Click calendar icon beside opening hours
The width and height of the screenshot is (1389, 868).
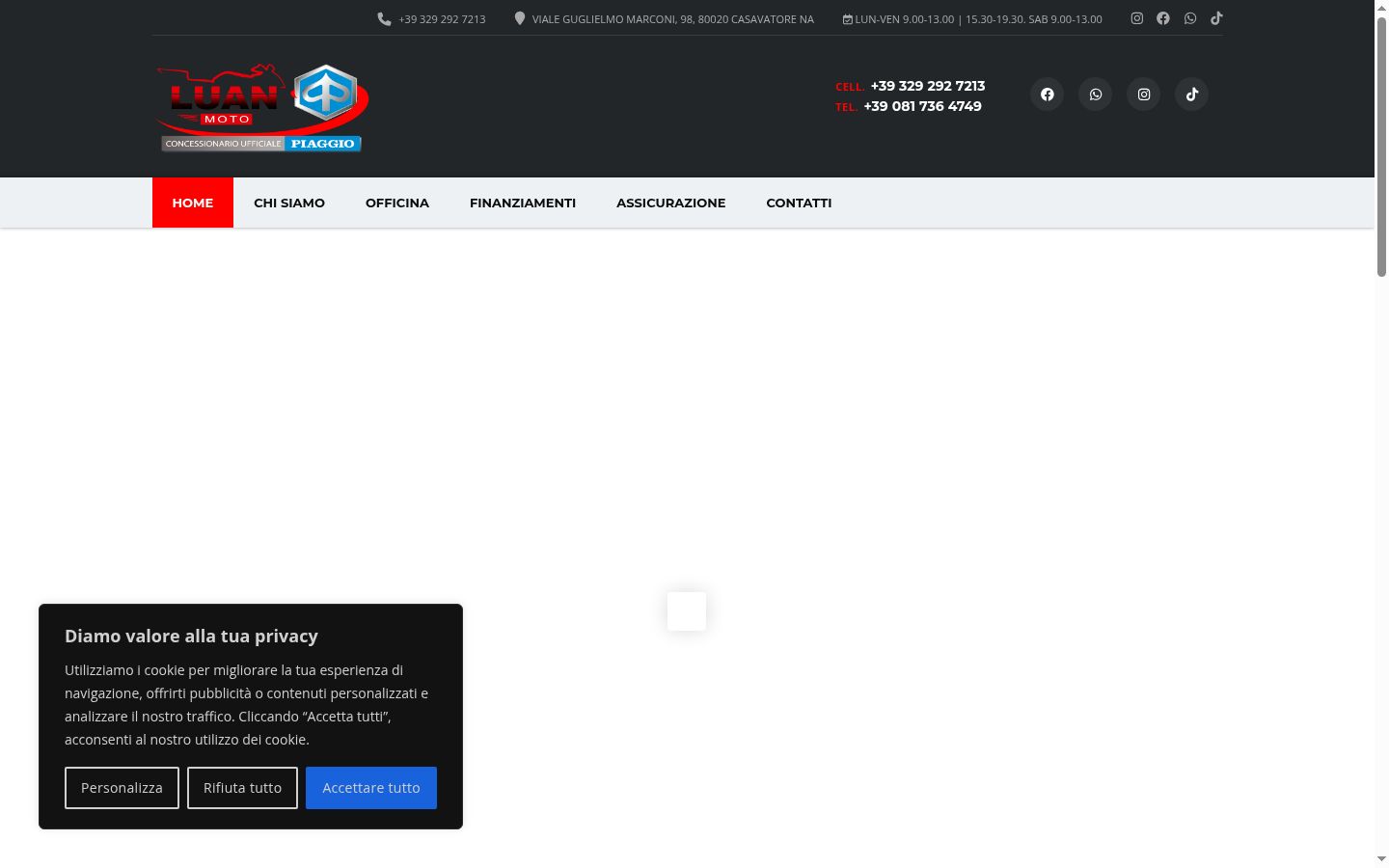(x=847, y=19)
